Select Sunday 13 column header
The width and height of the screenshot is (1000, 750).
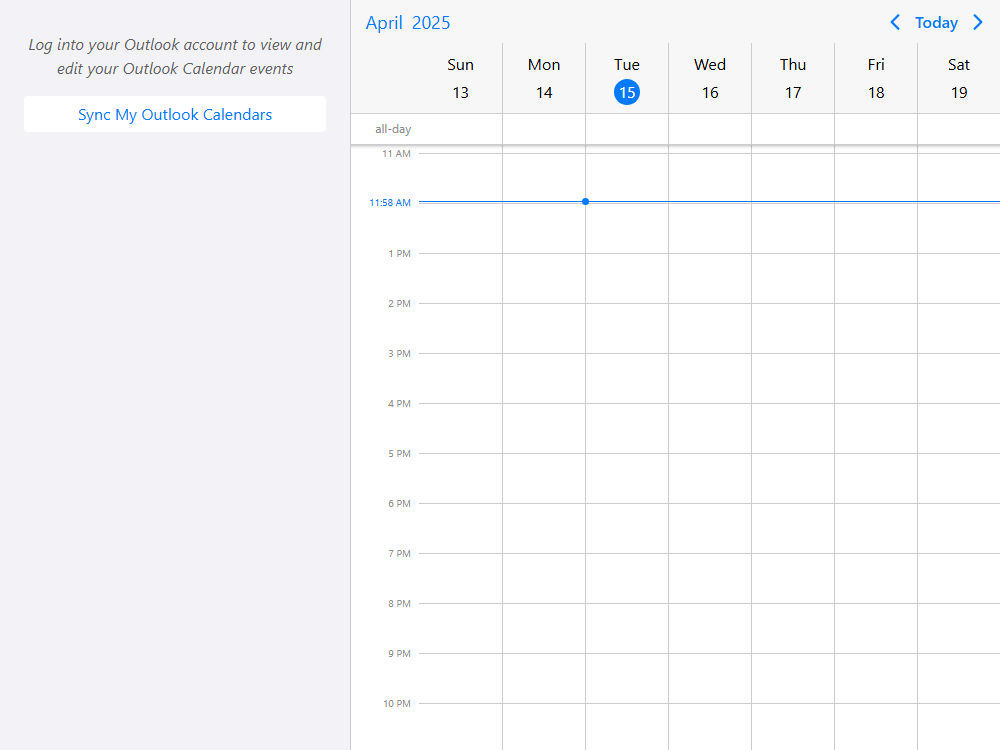point(460,78)
